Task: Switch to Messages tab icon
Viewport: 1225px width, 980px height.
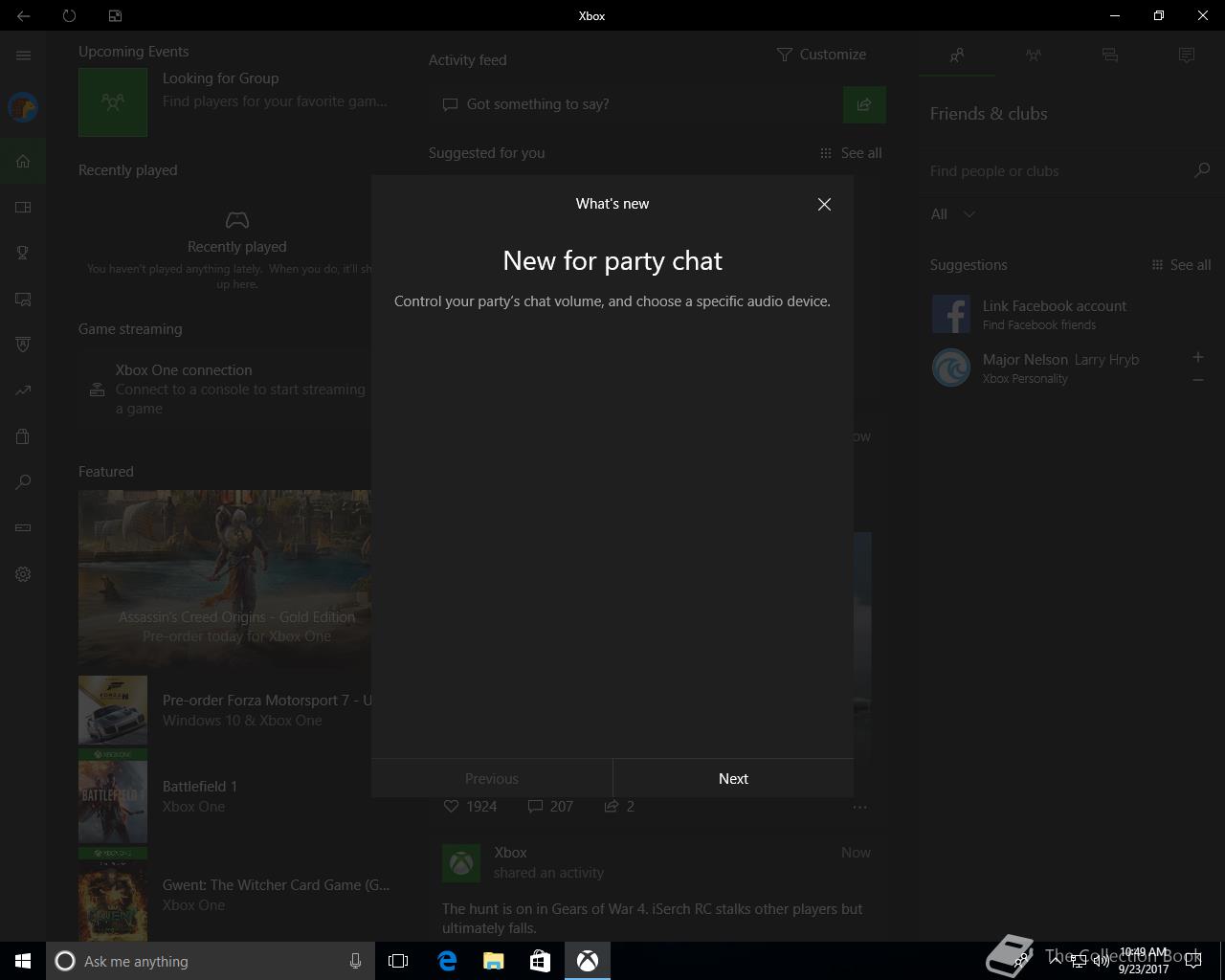Action: [x=1110, y=56]
